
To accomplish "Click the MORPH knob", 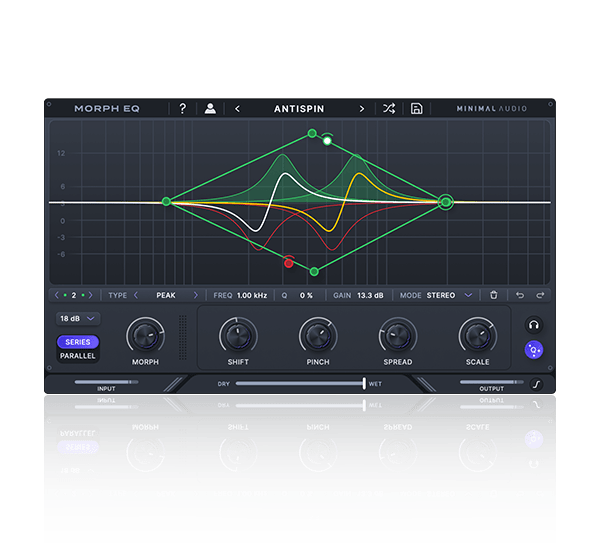I will click(x=145, y=336).
